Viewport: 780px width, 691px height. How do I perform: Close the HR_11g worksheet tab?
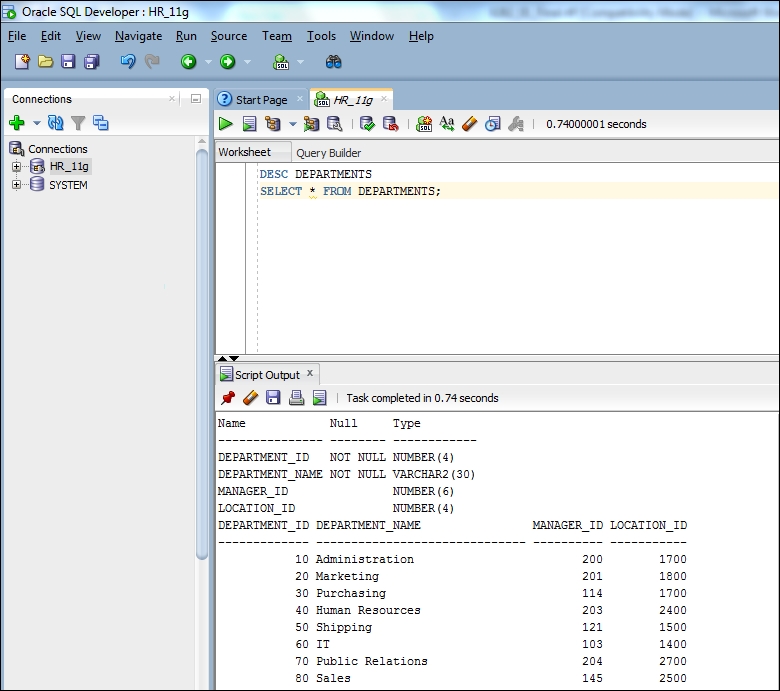point(384,99)
